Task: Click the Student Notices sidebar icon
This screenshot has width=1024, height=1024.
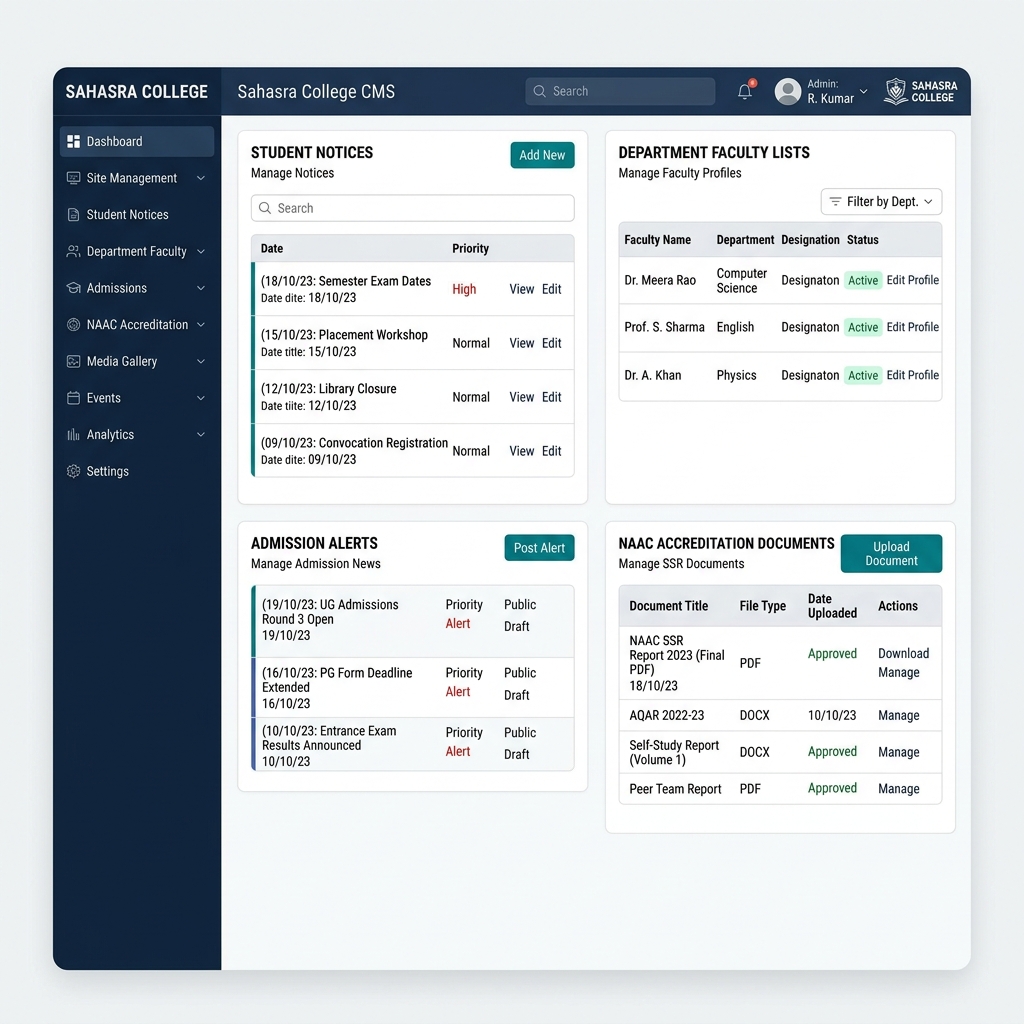Action: [x=73, y=214]
